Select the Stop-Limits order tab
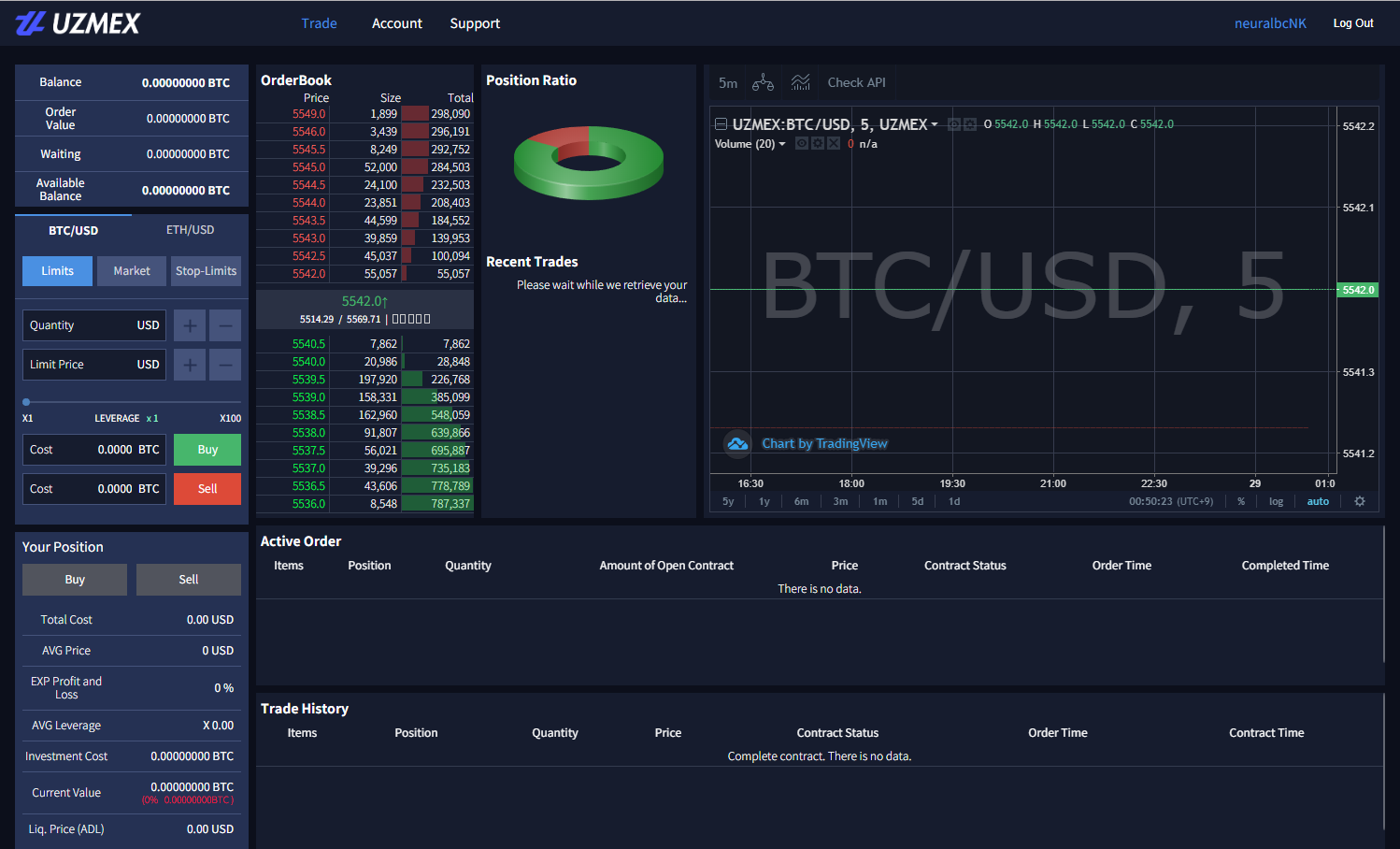The width and height of the screenshot is (1400, 849). pyautogui.click(x=207, y=271)
